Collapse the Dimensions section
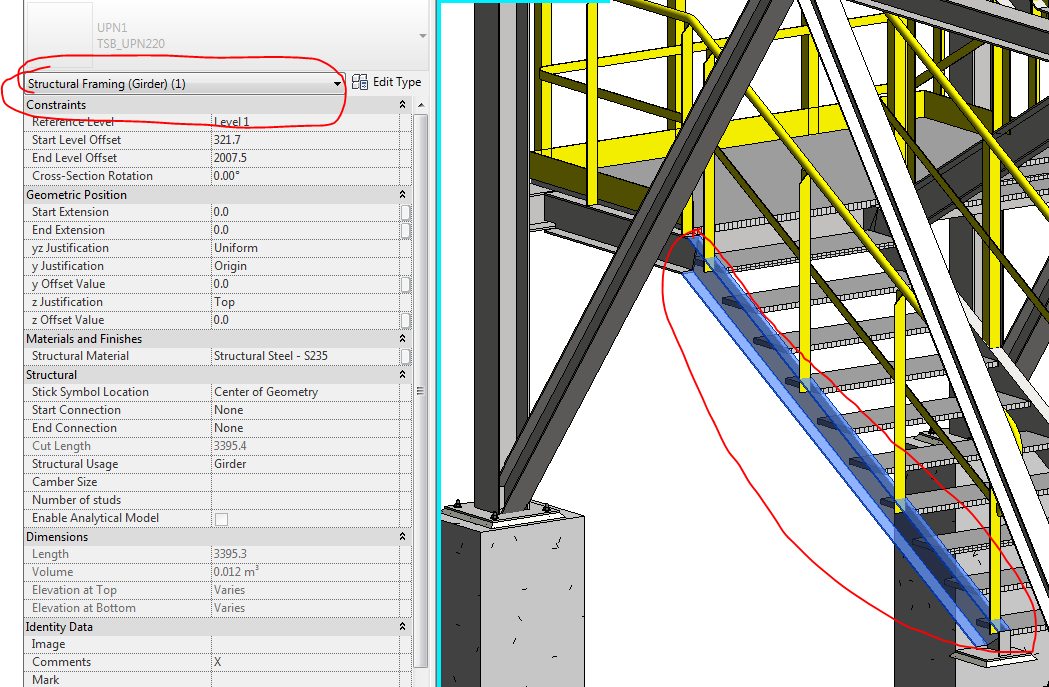 click(x=402, y=536)
